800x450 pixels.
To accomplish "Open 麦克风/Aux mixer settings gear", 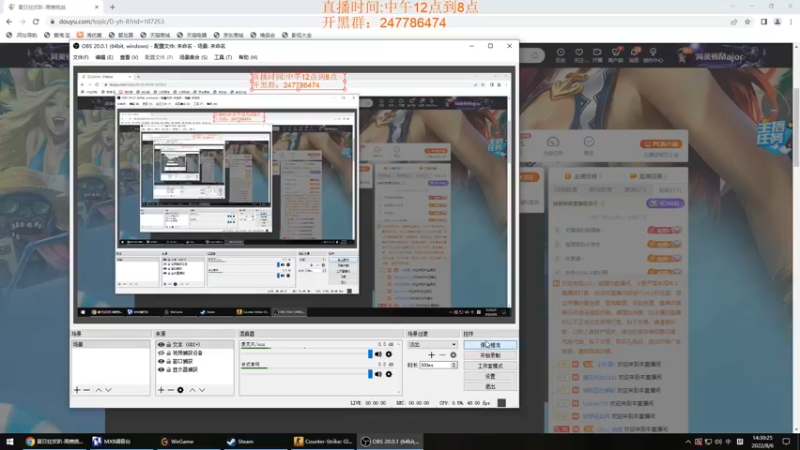I will 389,354.
